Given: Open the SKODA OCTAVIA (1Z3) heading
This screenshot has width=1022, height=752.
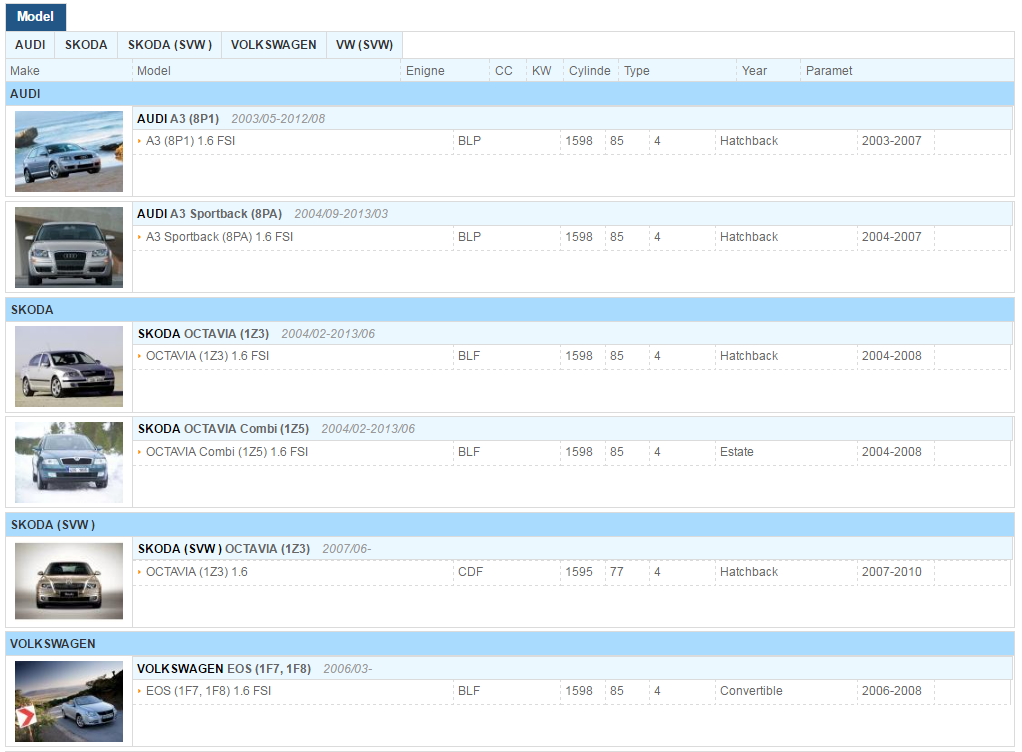Looking at the screenshot, I should point(203,334).
